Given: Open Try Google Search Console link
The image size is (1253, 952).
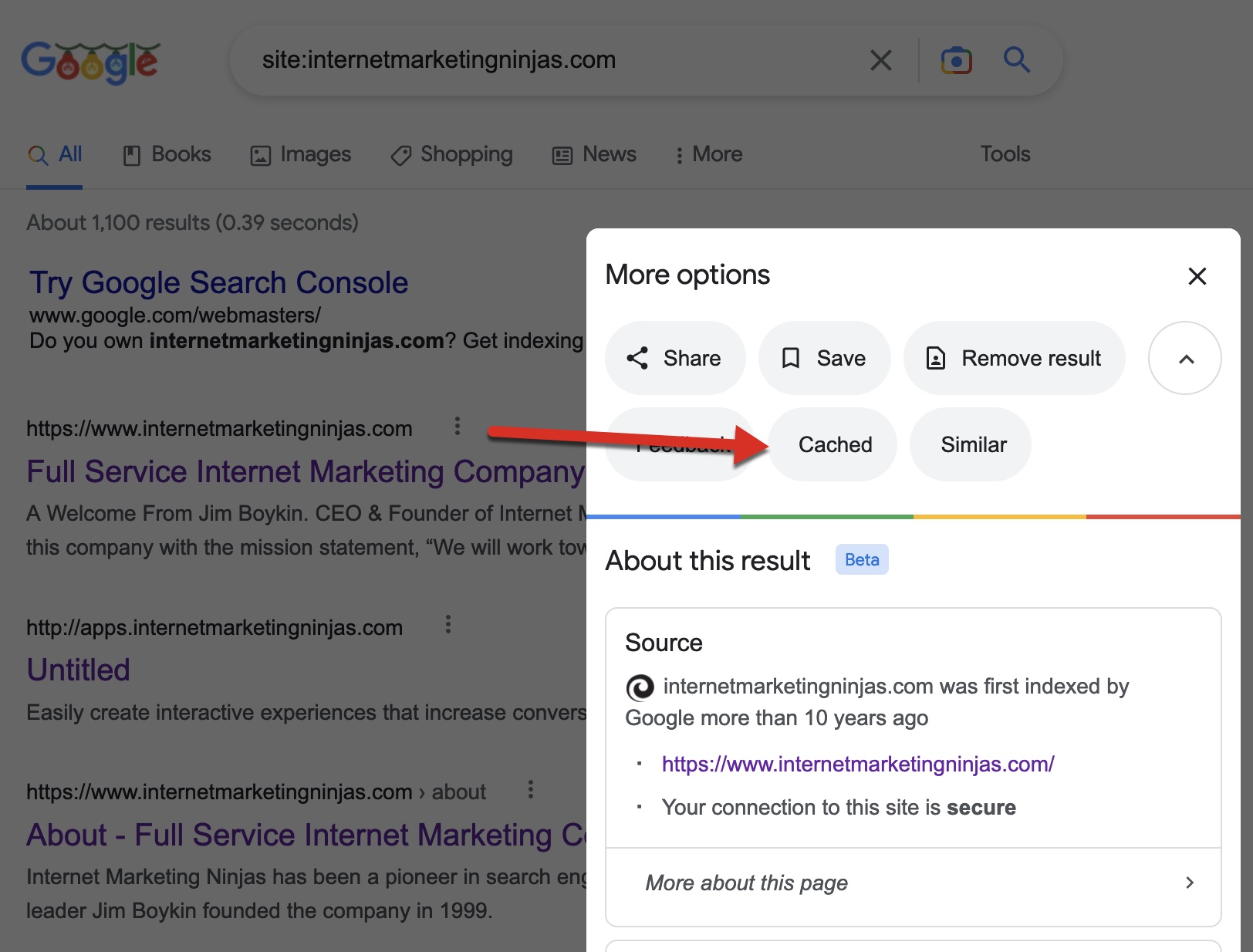Looking at the screenshot, I should pyautogui.click(x=219, y=282).
